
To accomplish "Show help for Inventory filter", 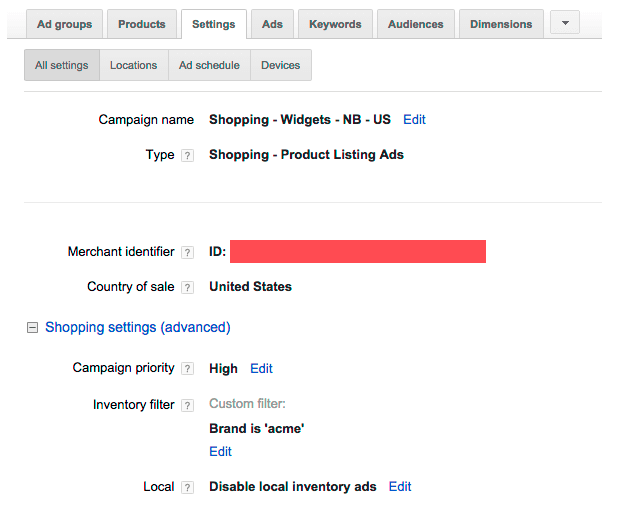I will point(187,406).
